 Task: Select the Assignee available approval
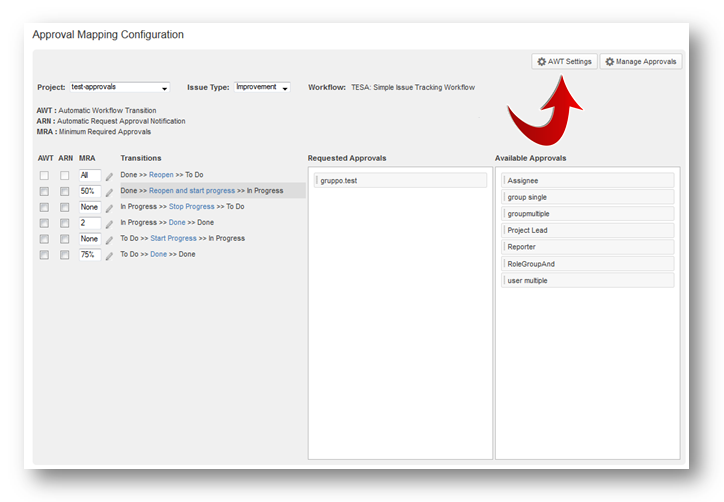point(589,181)
